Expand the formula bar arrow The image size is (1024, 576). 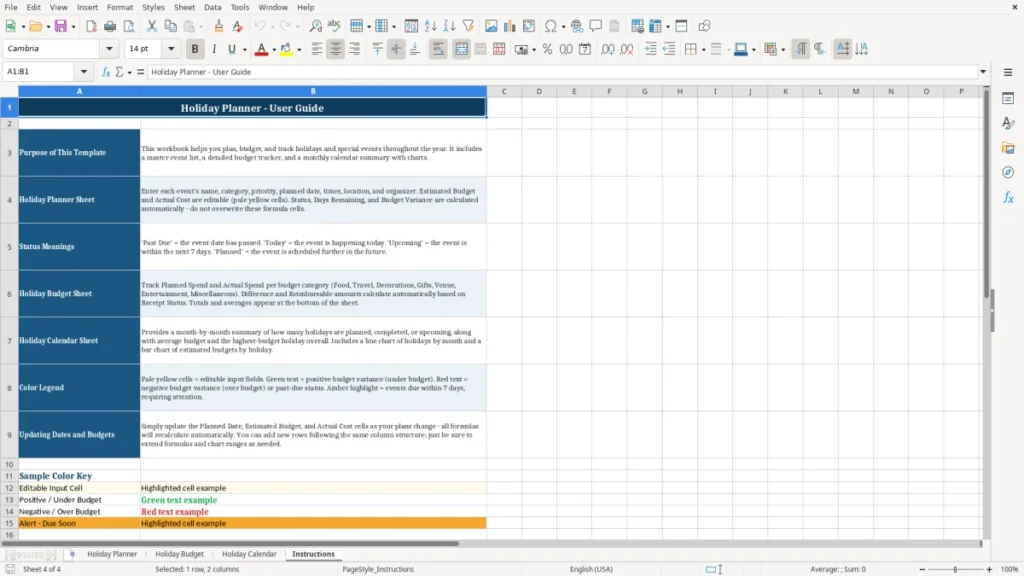983,72
